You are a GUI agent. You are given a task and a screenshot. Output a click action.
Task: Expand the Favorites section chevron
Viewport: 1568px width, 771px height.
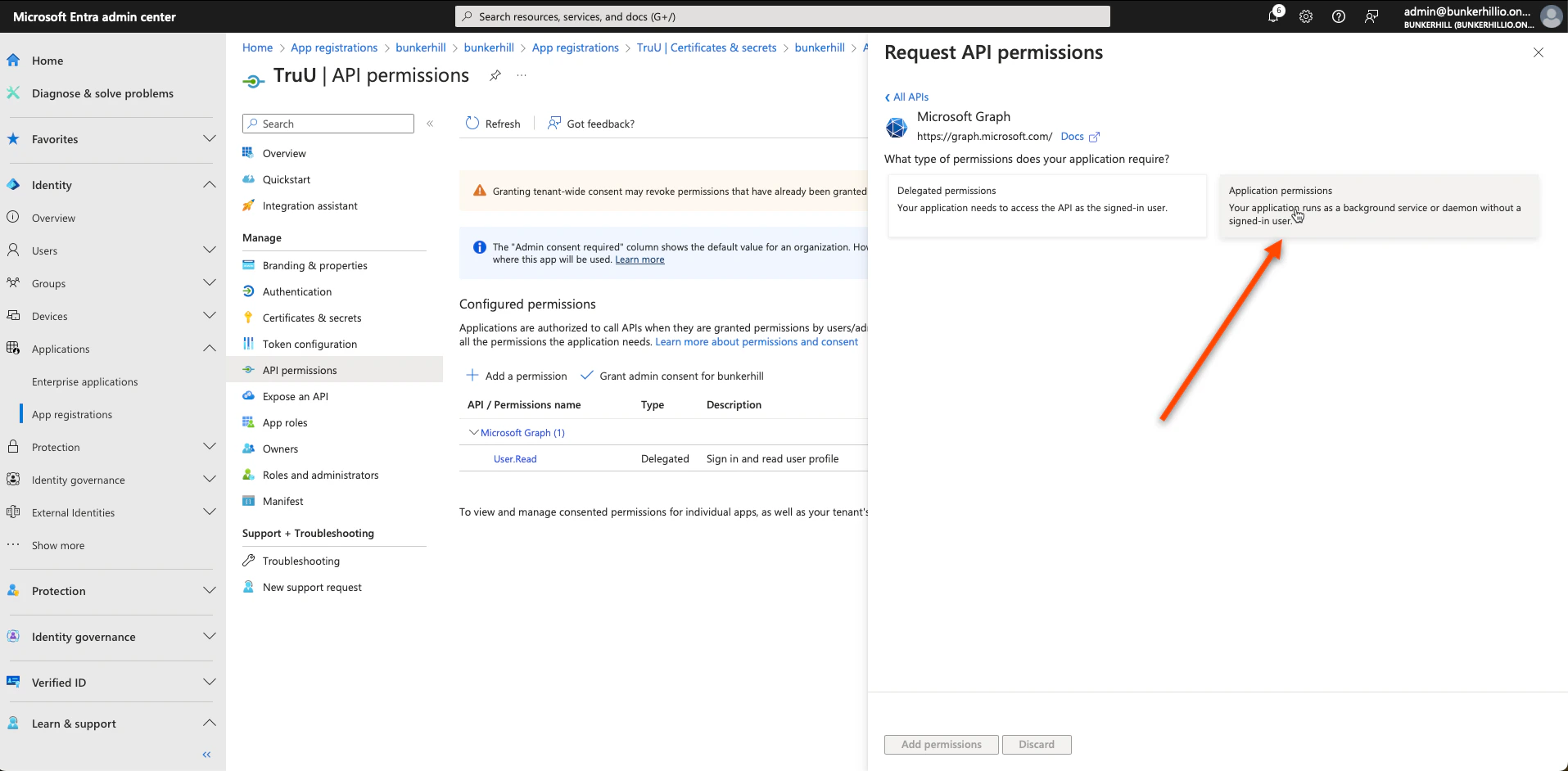point(210,138)
